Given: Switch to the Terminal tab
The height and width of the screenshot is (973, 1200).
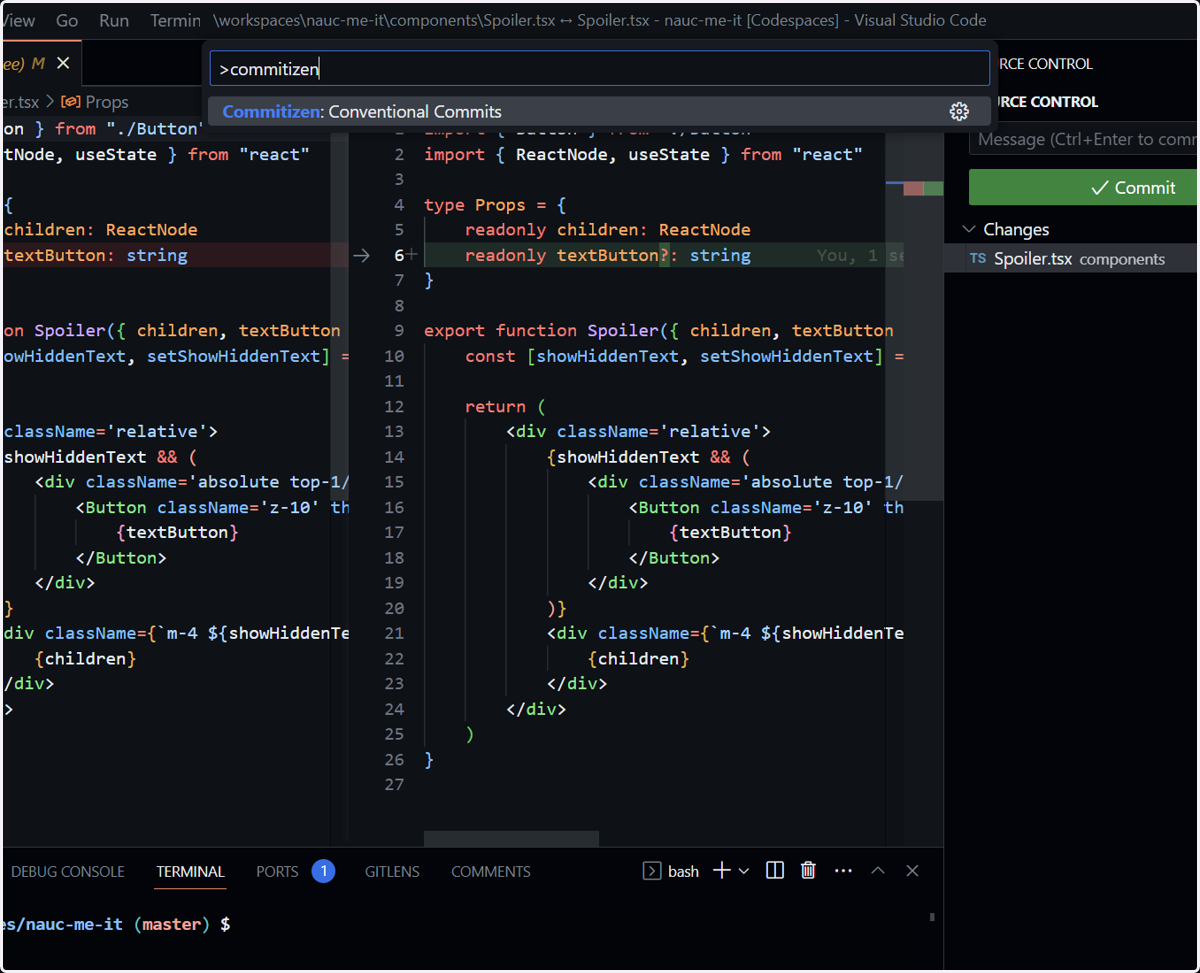Looking at the screenshot, I should tap(190, 871).
